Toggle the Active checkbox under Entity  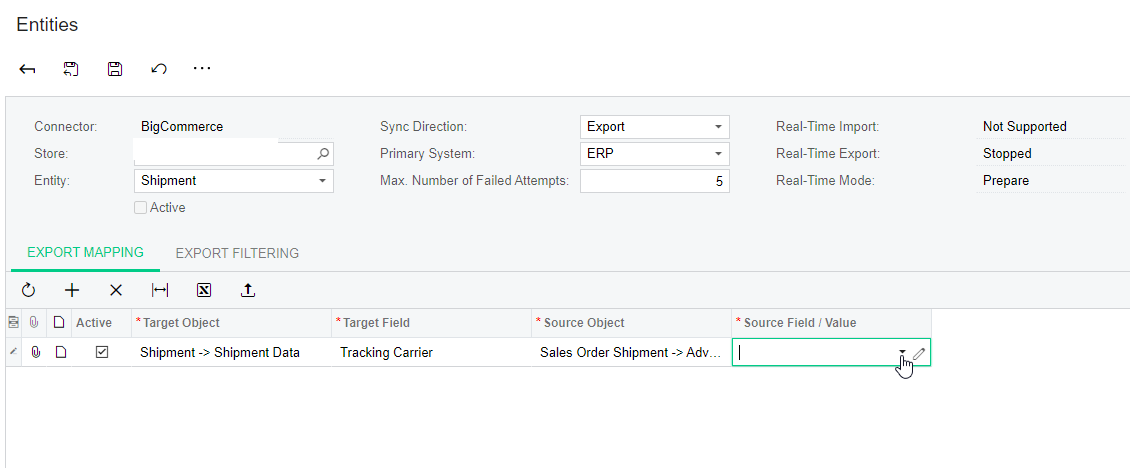141,208
